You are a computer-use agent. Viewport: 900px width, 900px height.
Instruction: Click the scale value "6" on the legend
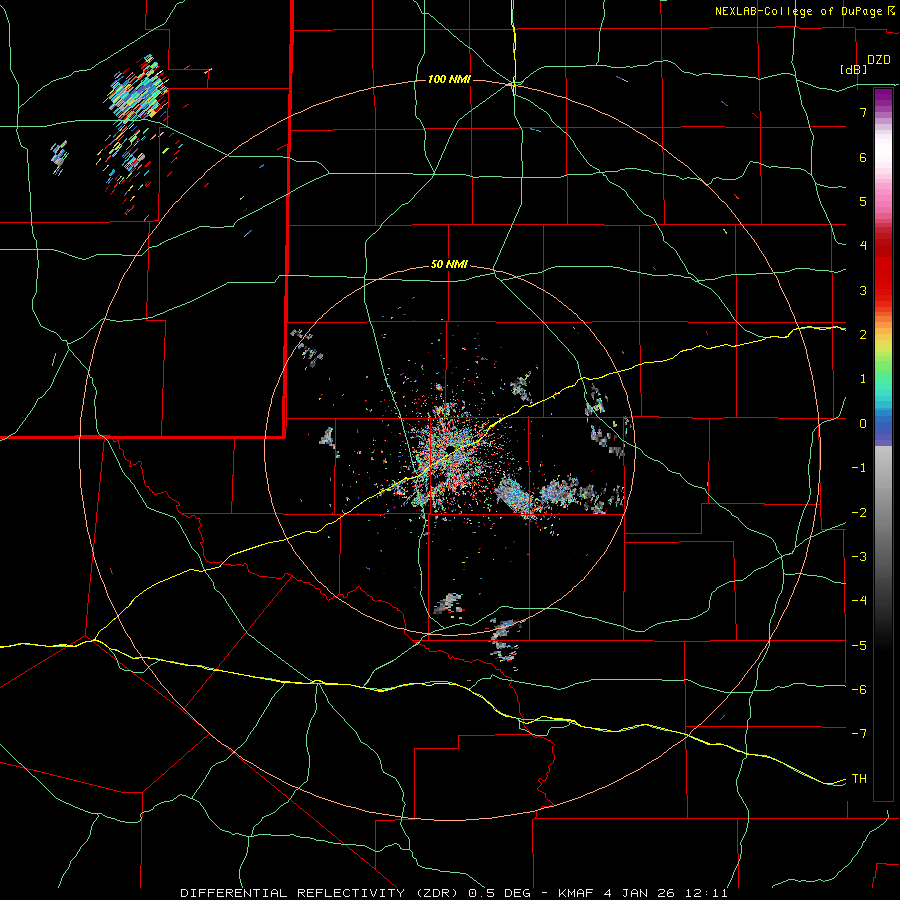[863, 157]
